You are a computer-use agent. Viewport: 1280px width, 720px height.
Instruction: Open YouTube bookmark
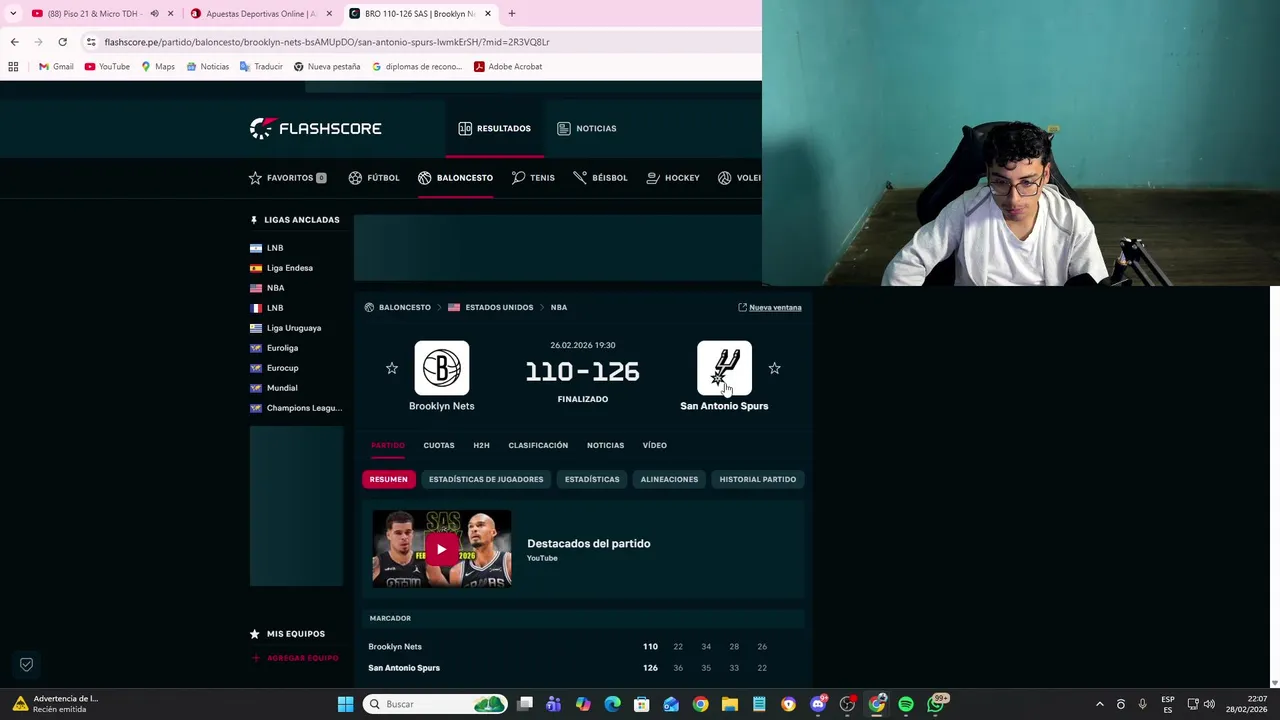[x=107, y=66]
